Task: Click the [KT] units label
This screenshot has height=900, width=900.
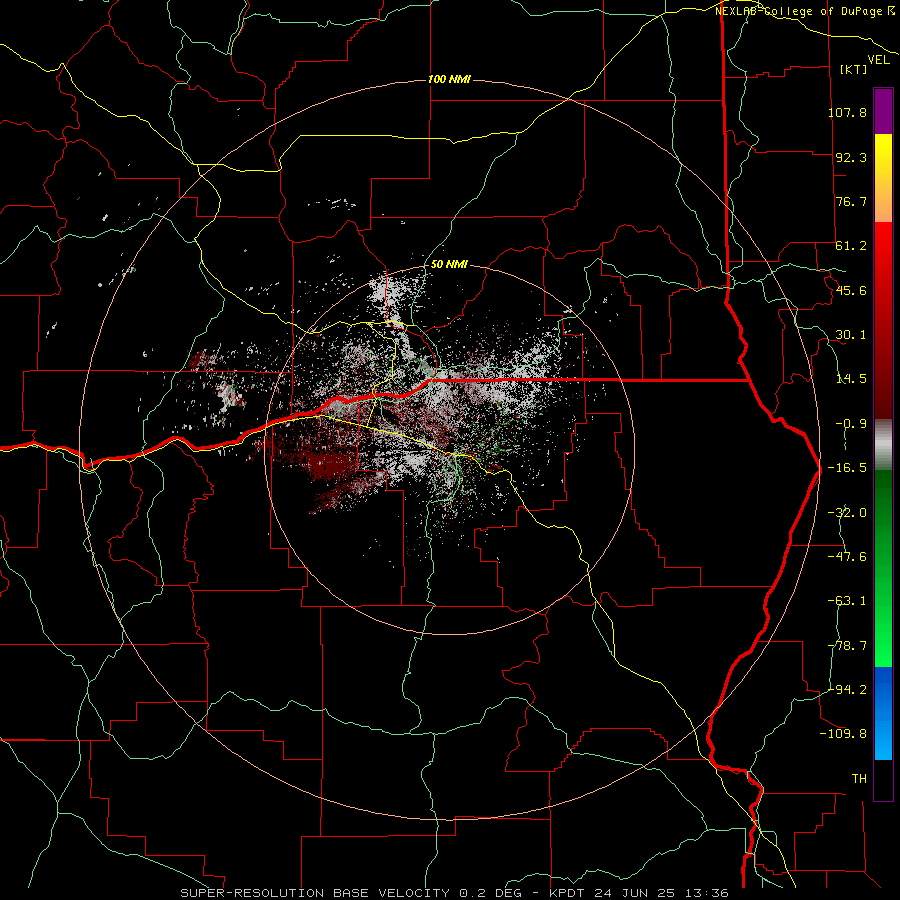Action: (x=854, y=69)
